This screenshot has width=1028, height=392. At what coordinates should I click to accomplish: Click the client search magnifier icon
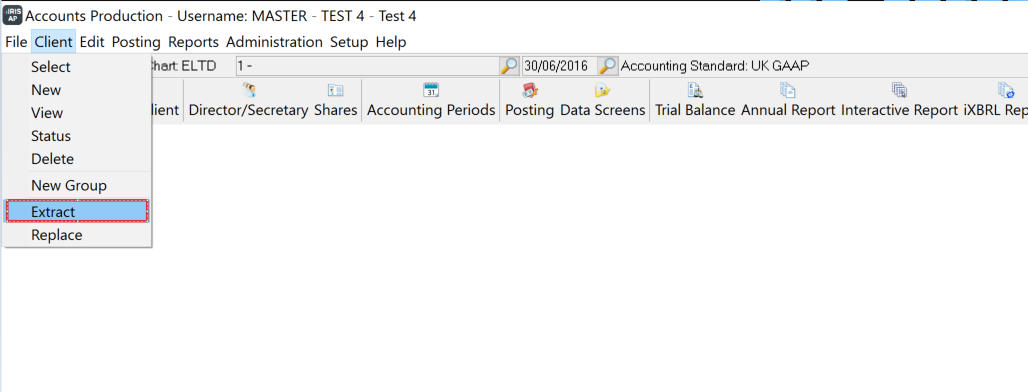pos(509,66)
